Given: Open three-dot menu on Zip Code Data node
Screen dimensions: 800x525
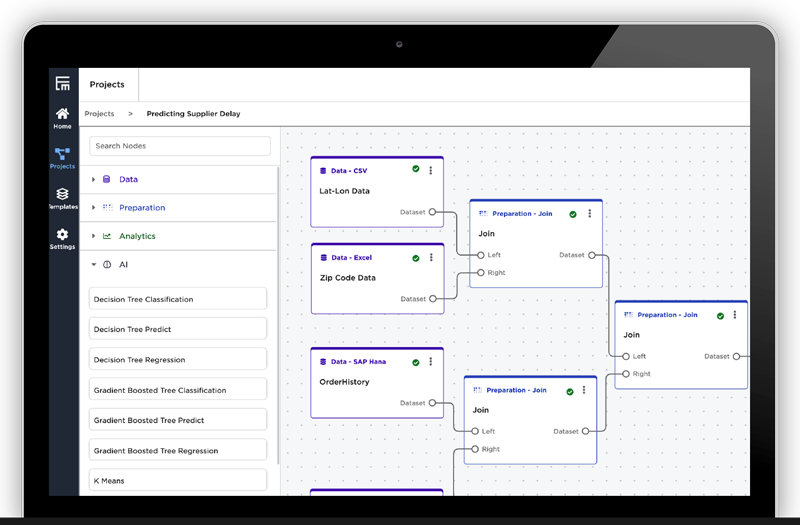Looking at the screenshot, I should [x=431, y=258].
